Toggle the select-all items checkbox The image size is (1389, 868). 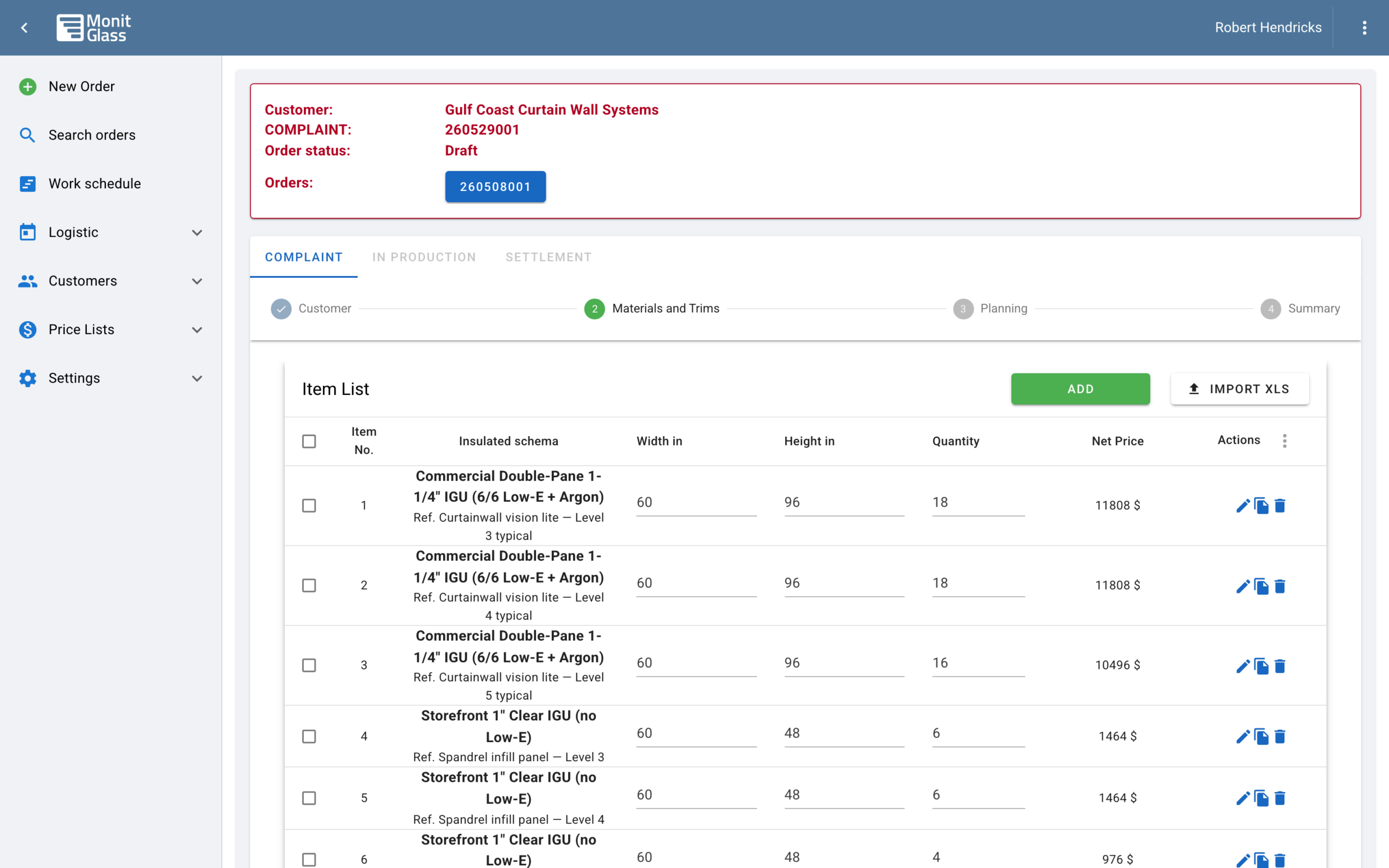pyautogui.click(x=309, y=441)
